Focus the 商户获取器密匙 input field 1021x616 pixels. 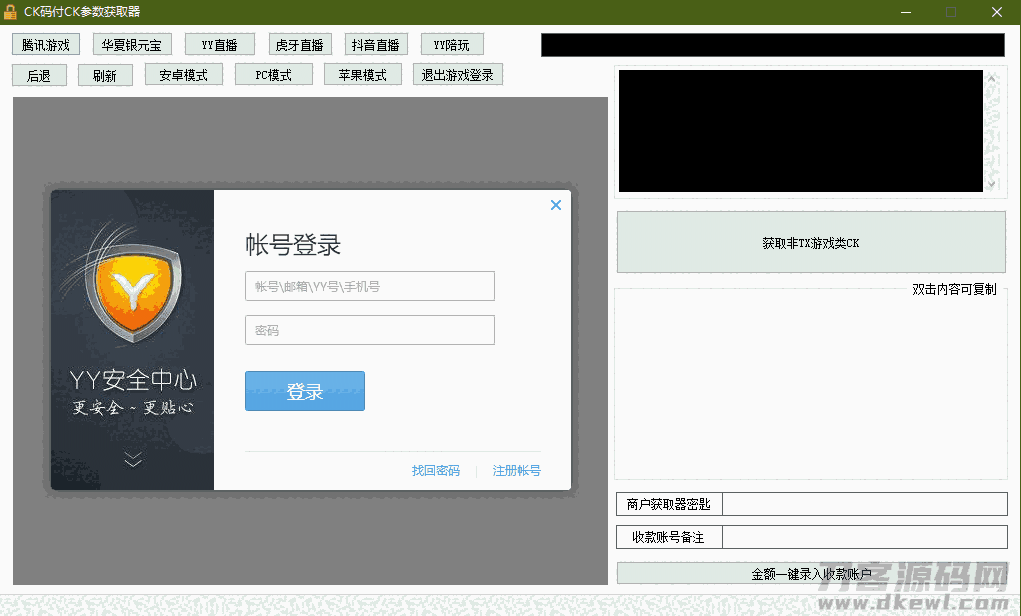click(x=865, y=504)
